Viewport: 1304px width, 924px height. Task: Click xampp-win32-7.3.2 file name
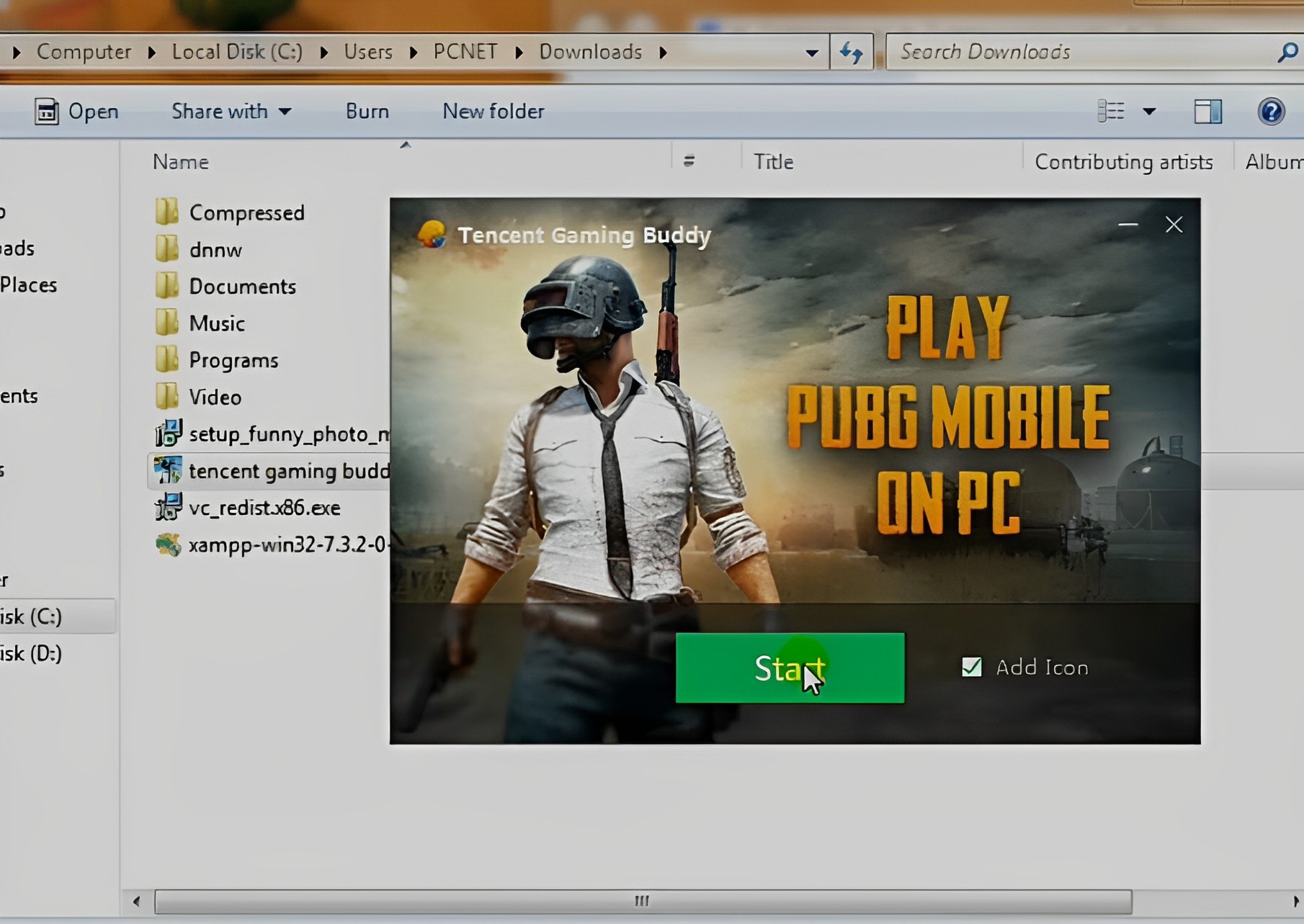[288, 544]
